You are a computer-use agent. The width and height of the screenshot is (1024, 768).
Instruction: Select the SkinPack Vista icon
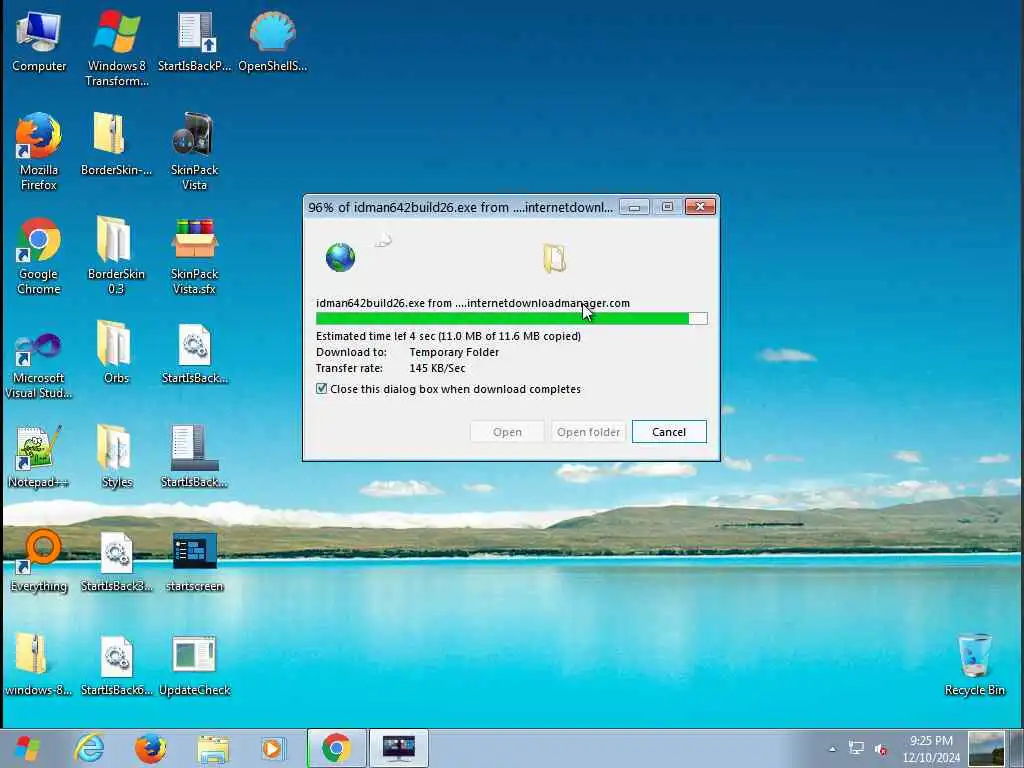coord(195,152)
